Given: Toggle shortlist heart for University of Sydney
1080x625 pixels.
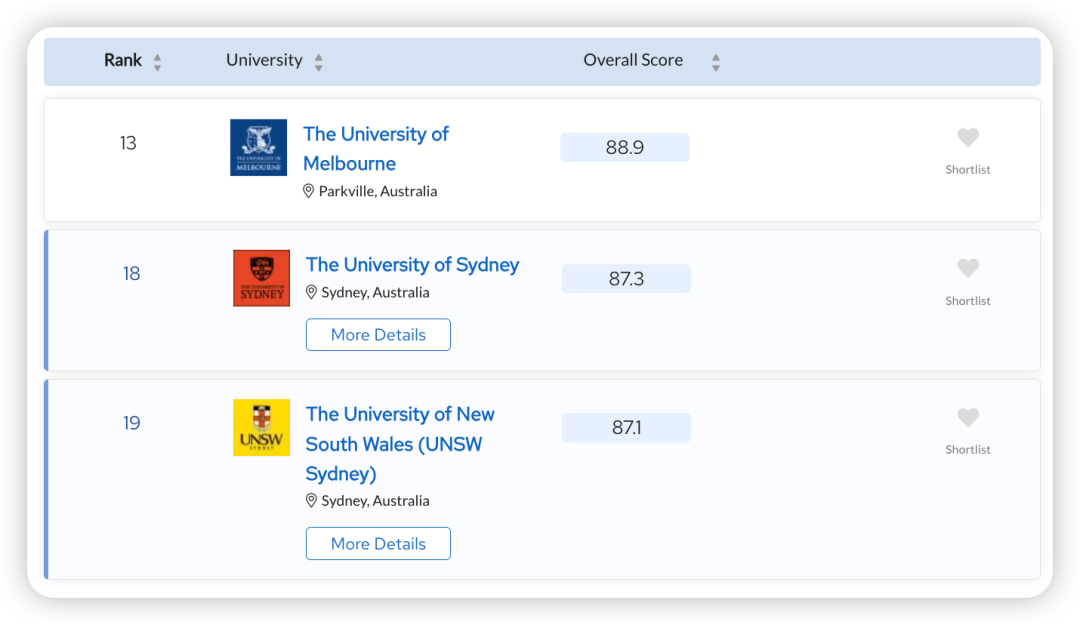Looking at the screenshot, I should tap(968, 268).
